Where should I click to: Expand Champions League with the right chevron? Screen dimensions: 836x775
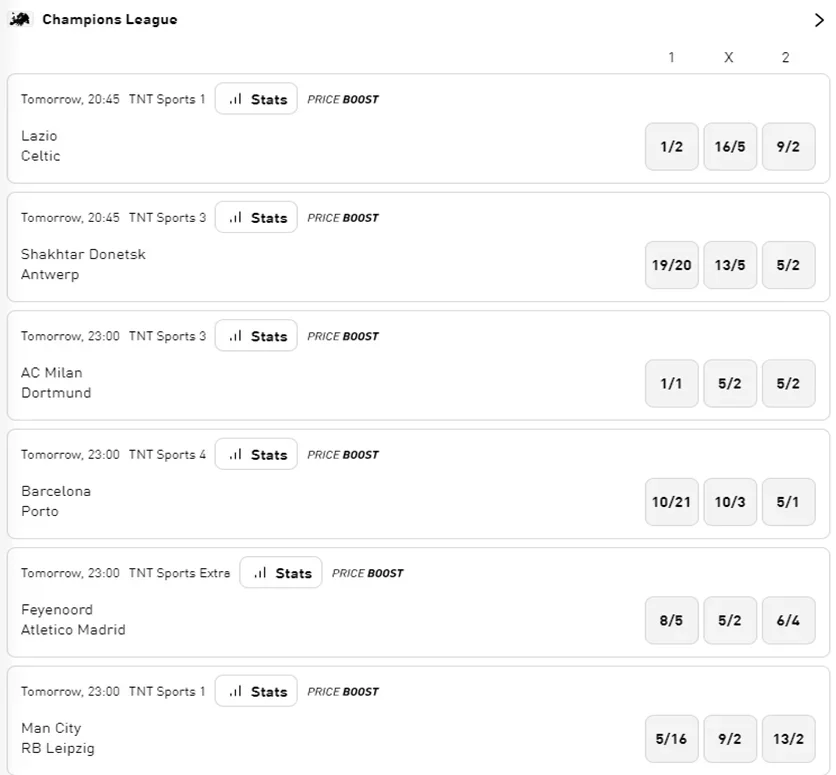tap(819, 20)
